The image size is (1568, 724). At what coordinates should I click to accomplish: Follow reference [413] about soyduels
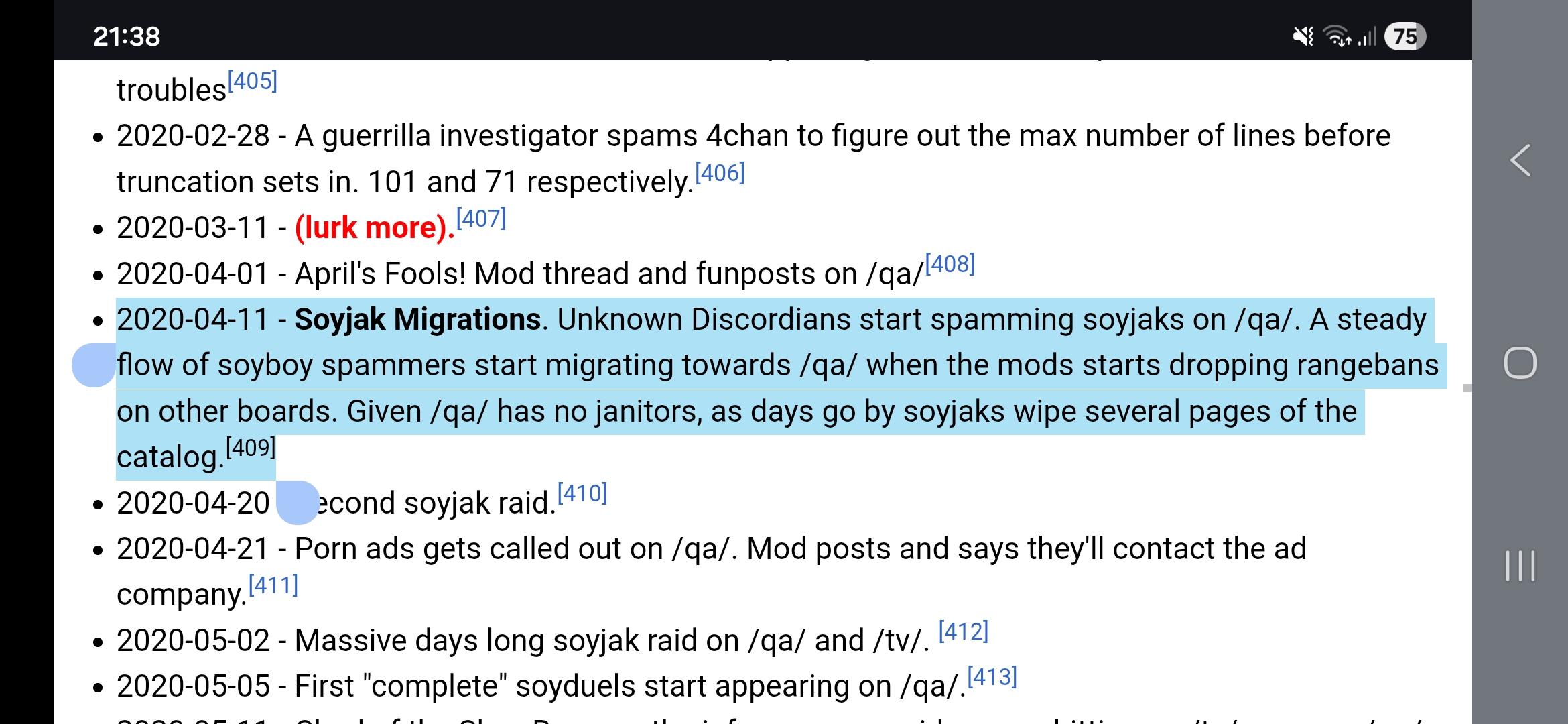tap(992, 677)
